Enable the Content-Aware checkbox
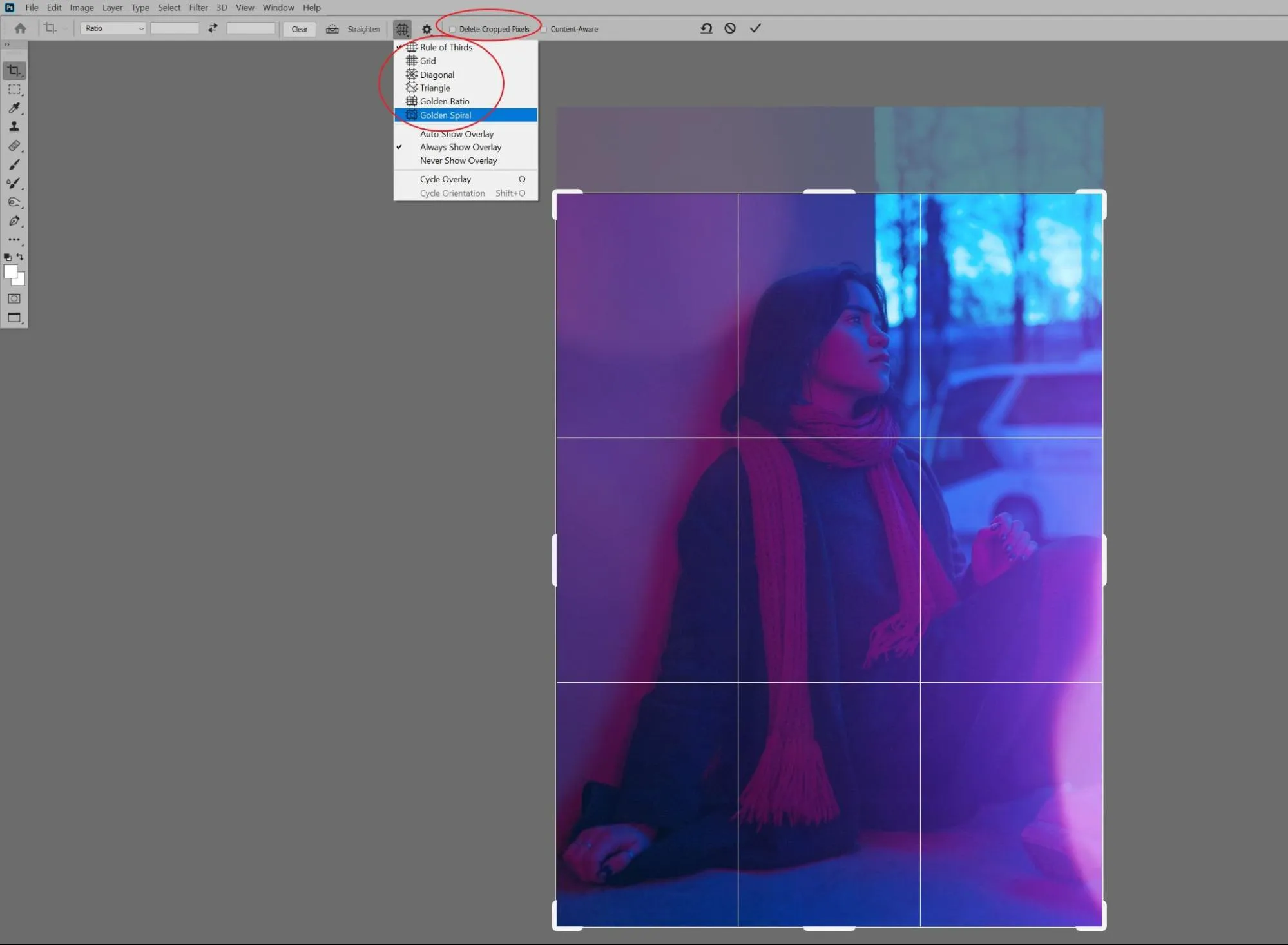 click(544, 30)
